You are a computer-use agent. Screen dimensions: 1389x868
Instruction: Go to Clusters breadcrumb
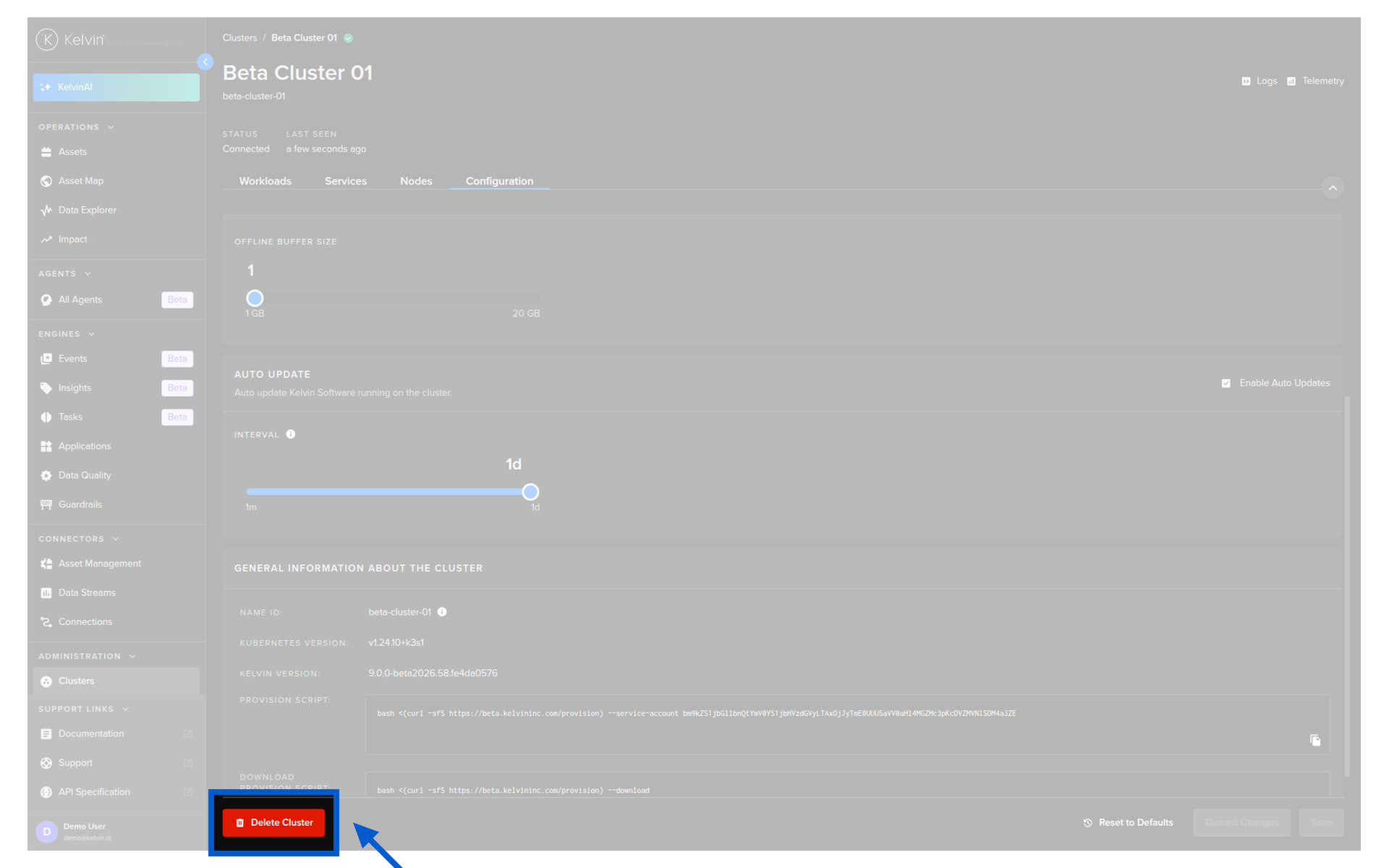[239, 38]
